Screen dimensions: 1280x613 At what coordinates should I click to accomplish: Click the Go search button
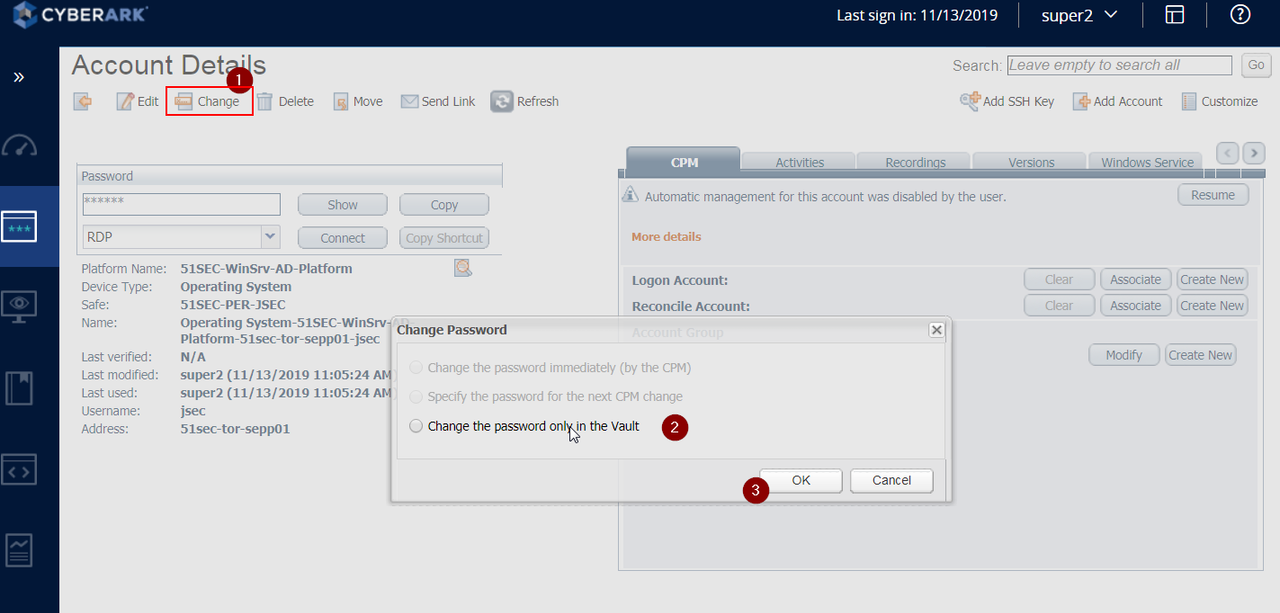click(1256, 65)
